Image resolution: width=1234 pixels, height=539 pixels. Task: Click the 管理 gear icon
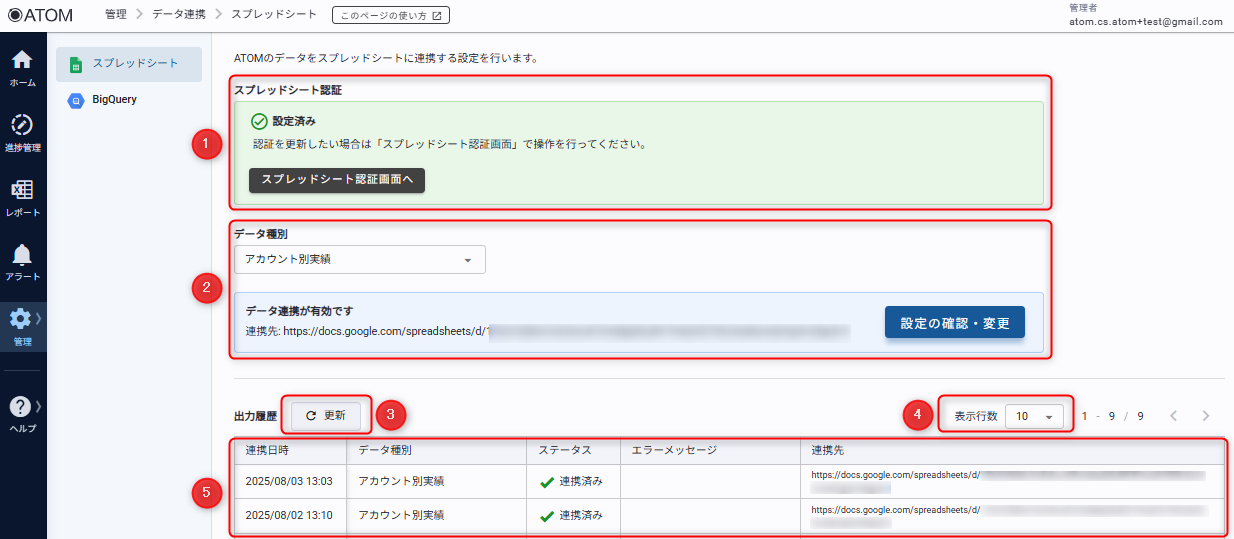point(20,320)
